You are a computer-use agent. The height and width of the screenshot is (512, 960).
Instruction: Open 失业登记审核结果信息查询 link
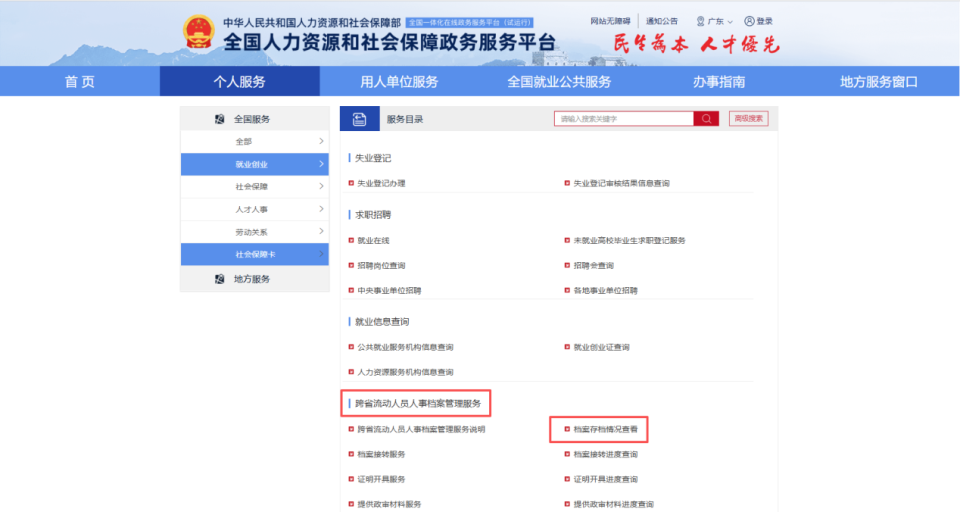[x=621, y=183]
